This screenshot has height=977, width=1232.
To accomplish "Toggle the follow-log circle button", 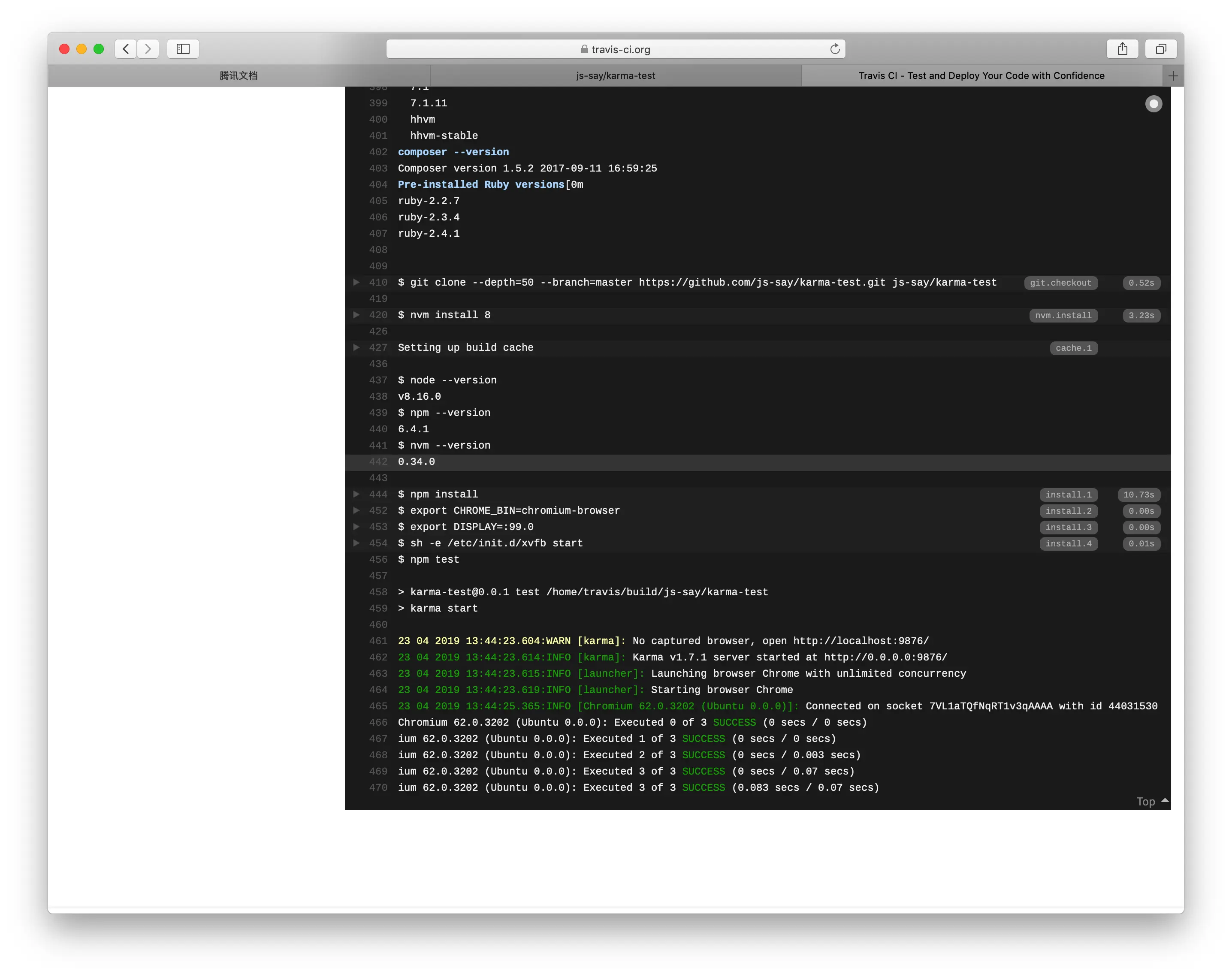I will [x=1153, y=104].
